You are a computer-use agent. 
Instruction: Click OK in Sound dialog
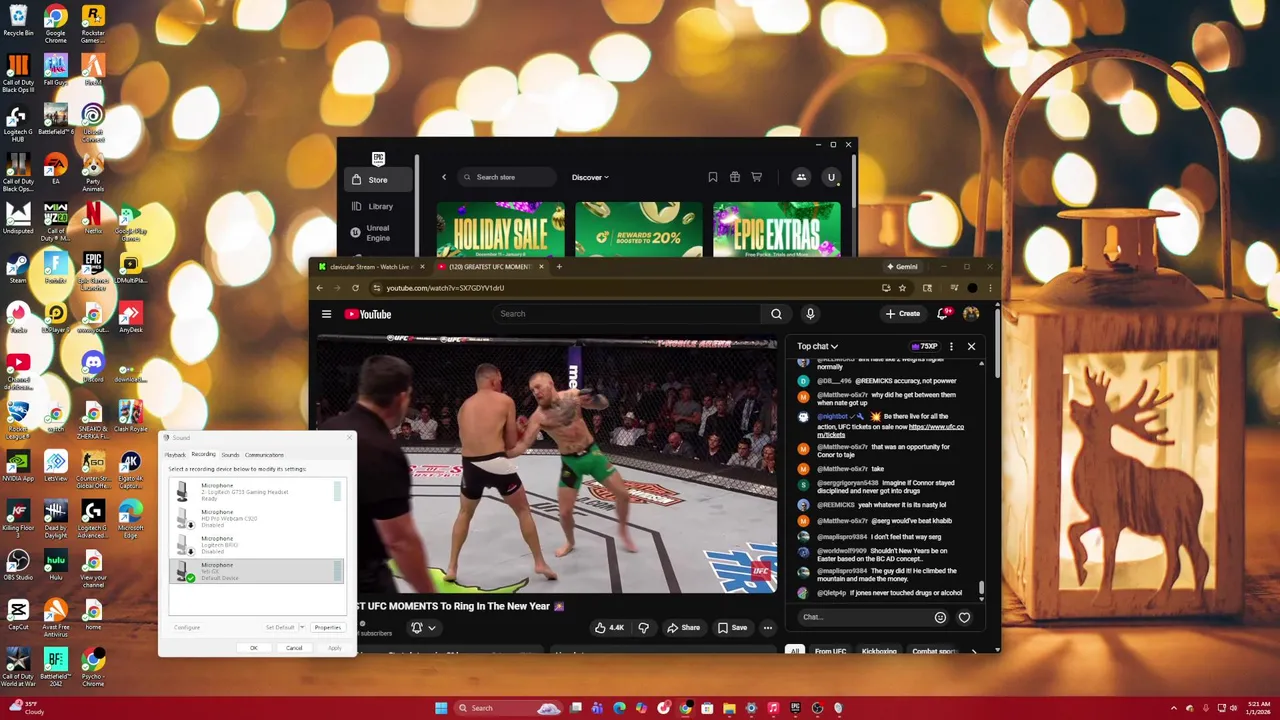coord(253,648)
